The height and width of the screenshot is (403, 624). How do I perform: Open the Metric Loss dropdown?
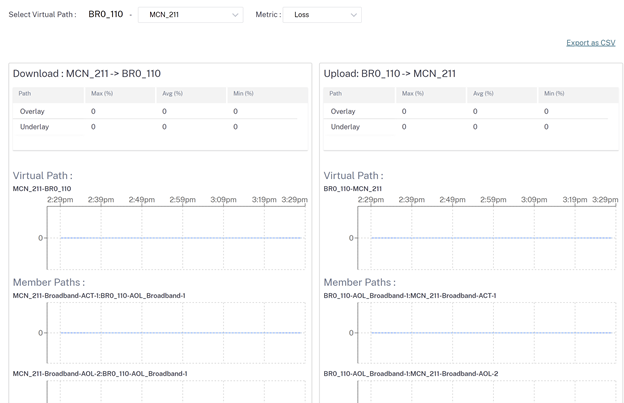pyautogui.click(x=322, y=15)
